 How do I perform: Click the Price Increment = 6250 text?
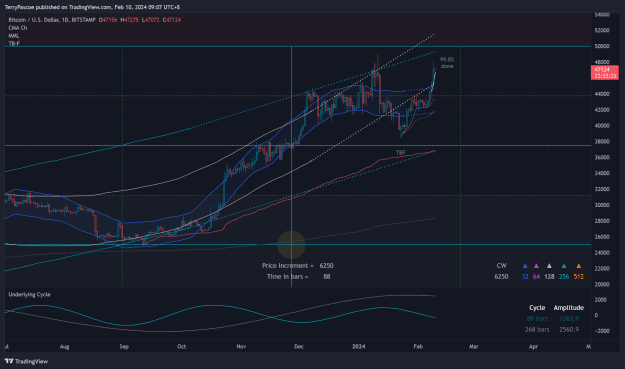pos(297,266)
